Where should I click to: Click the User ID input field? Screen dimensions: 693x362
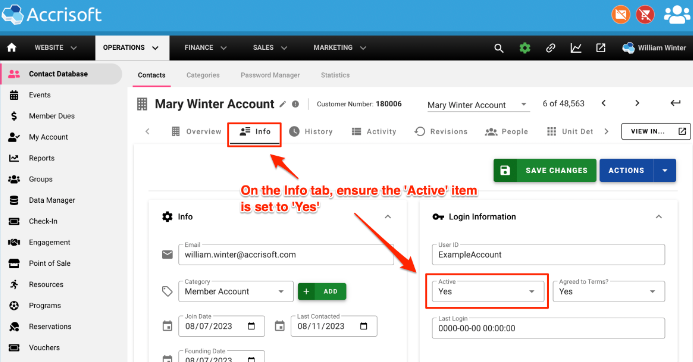pos(548,255)
